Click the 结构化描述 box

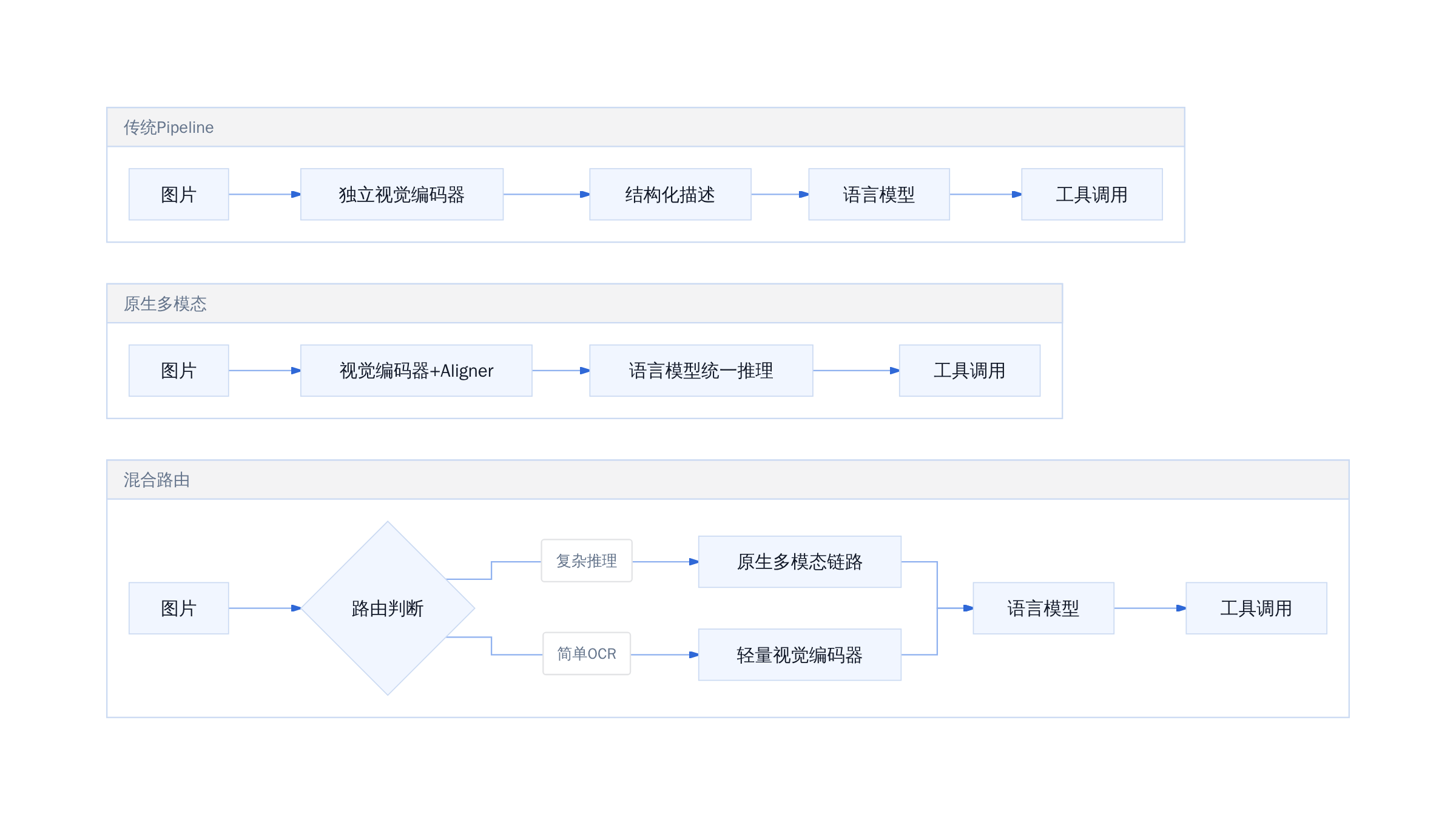click(670, 194)
